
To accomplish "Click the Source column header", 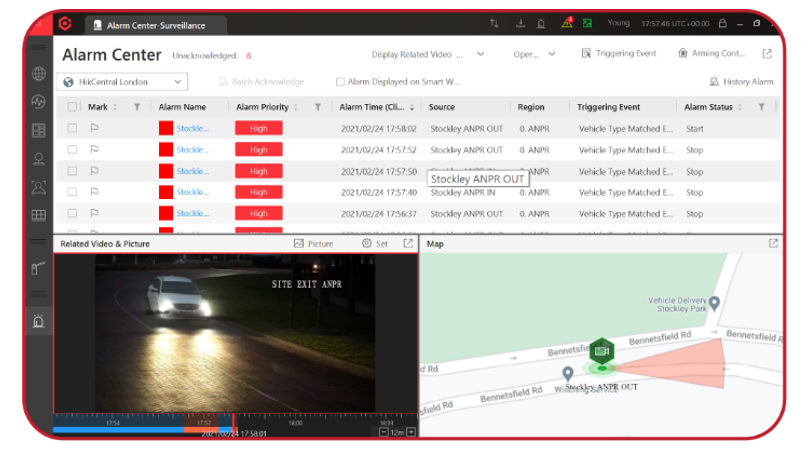I will click(x=442, y=107).
